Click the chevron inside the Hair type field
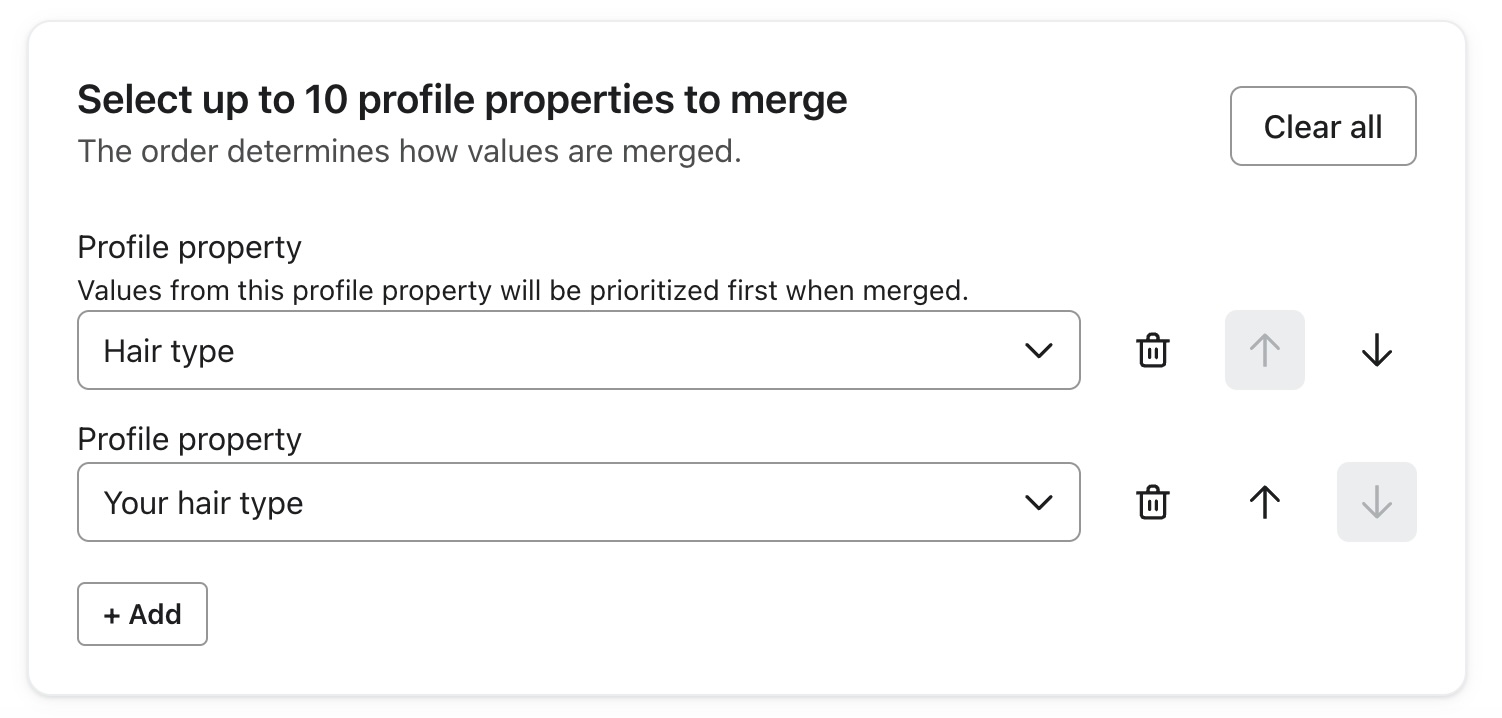This screenshot has height=718, width=1502. coord(1039,350)
